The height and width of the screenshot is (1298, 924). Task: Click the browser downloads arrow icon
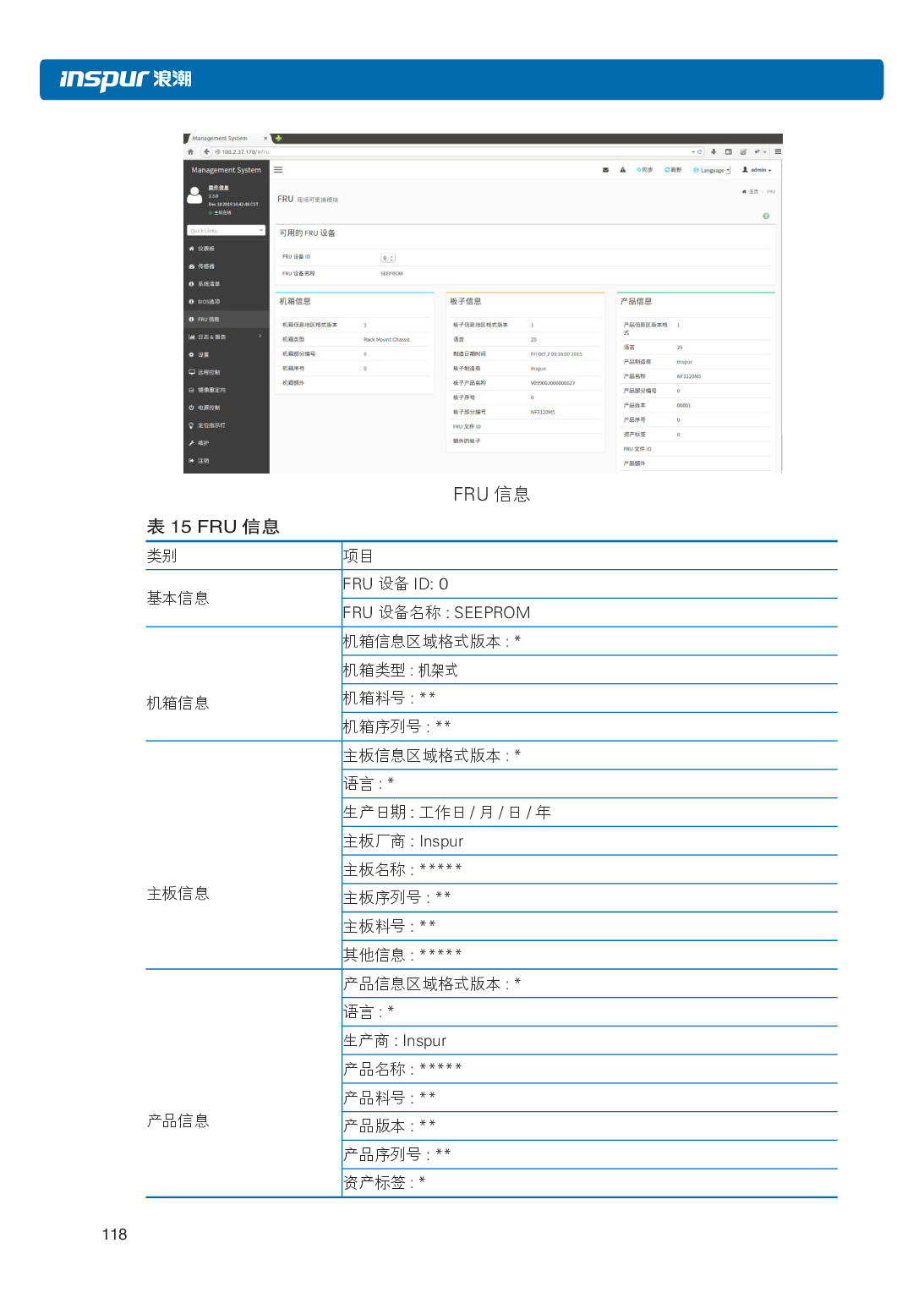point(714,152)
